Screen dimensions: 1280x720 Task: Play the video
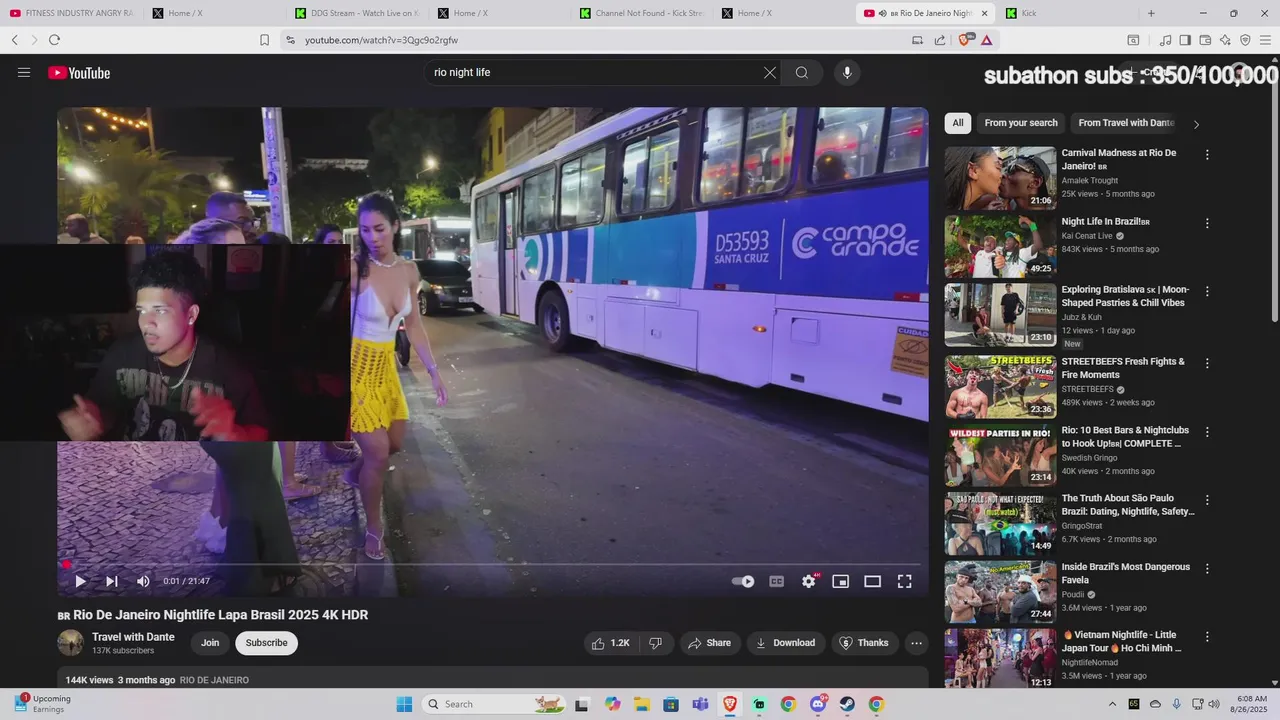click(80, 581)
